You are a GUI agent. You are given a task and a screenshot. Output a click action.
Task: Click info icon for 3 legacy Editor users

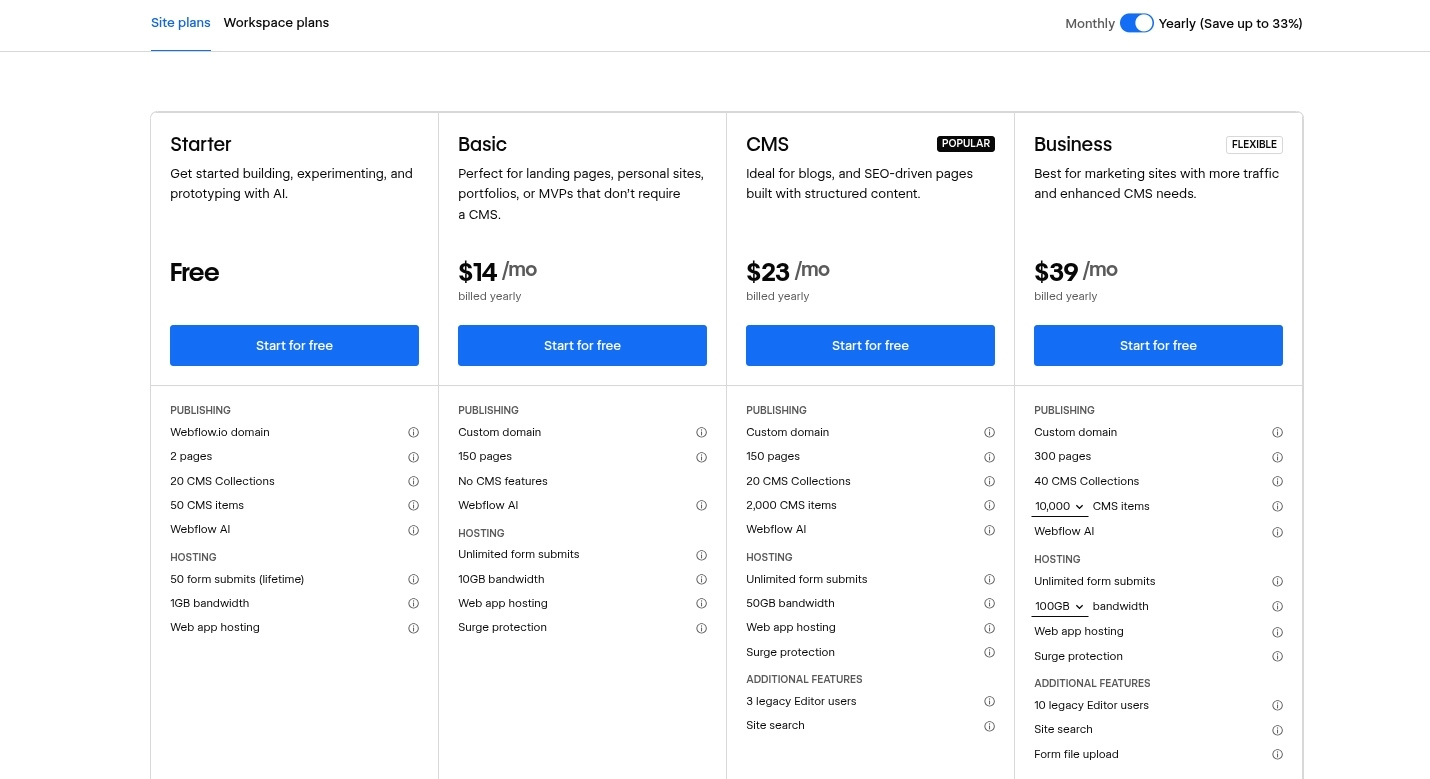989,701
